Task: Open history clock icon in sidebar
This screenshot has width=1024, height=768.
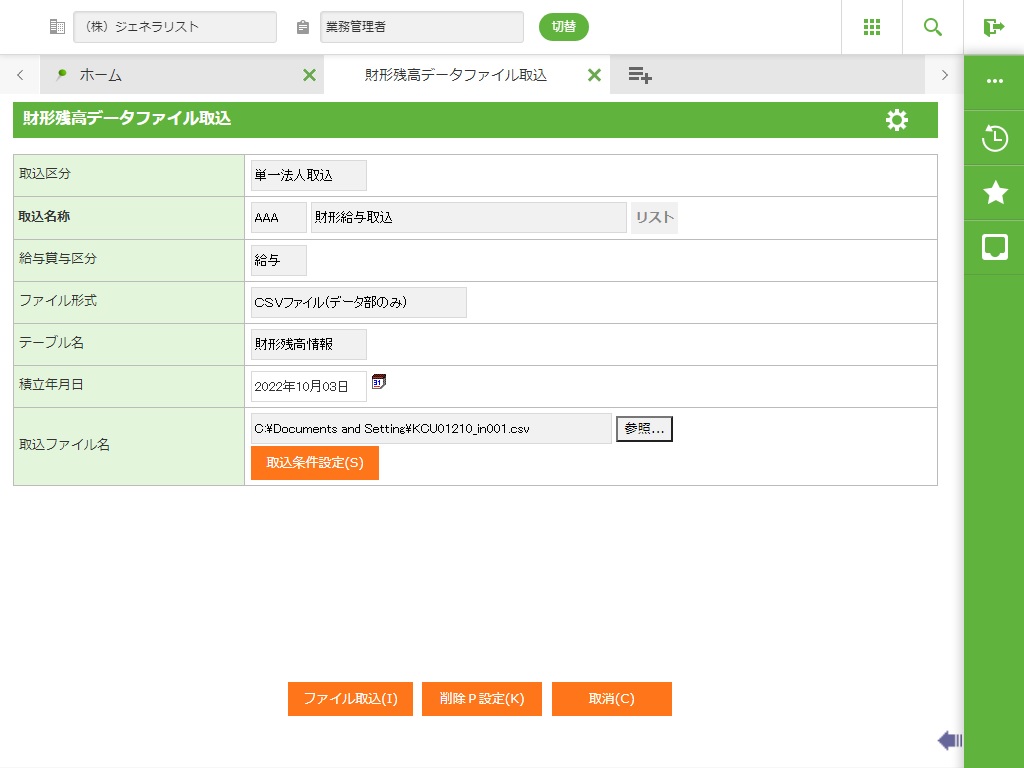Action: (x=994, y=138)
